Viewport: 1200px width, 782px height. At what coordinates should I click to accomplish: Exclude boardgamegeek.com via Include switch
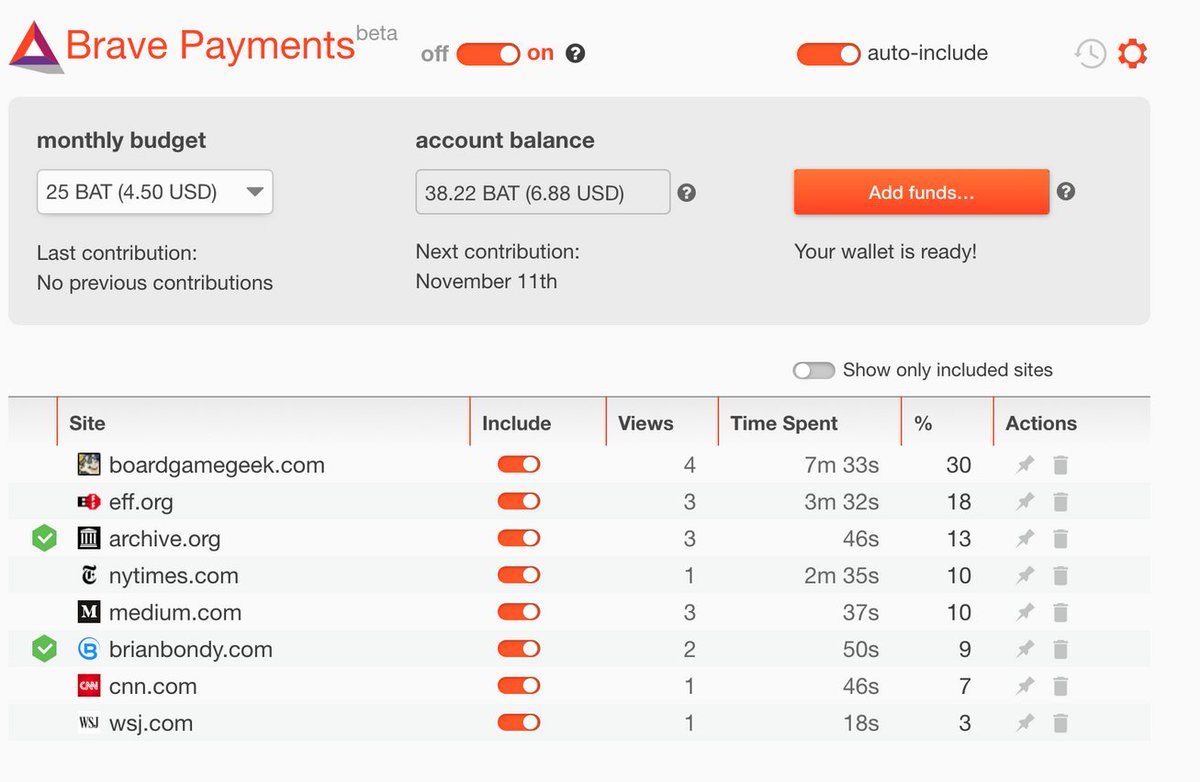[x=519, y=465]
